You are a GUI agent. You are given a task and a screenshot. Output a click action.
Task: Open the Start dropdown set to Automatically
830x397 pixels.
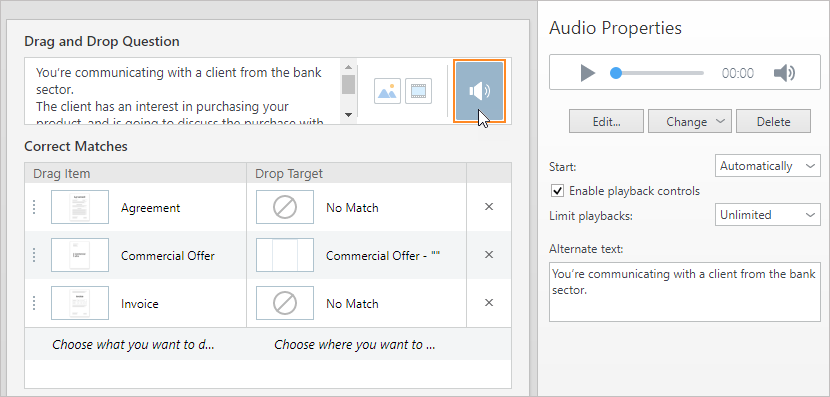pos(768,166)
